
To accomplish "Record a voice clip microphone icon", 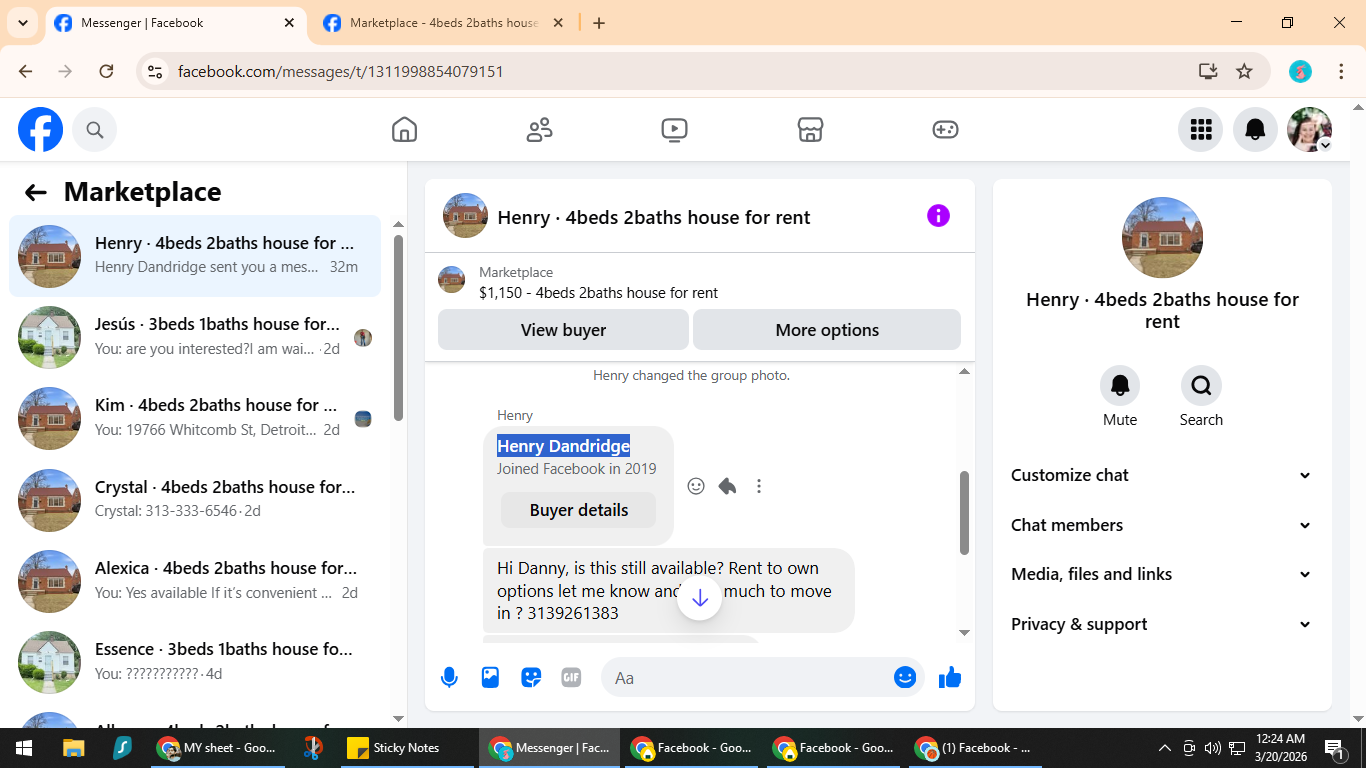I will click(x=450, y=678).
